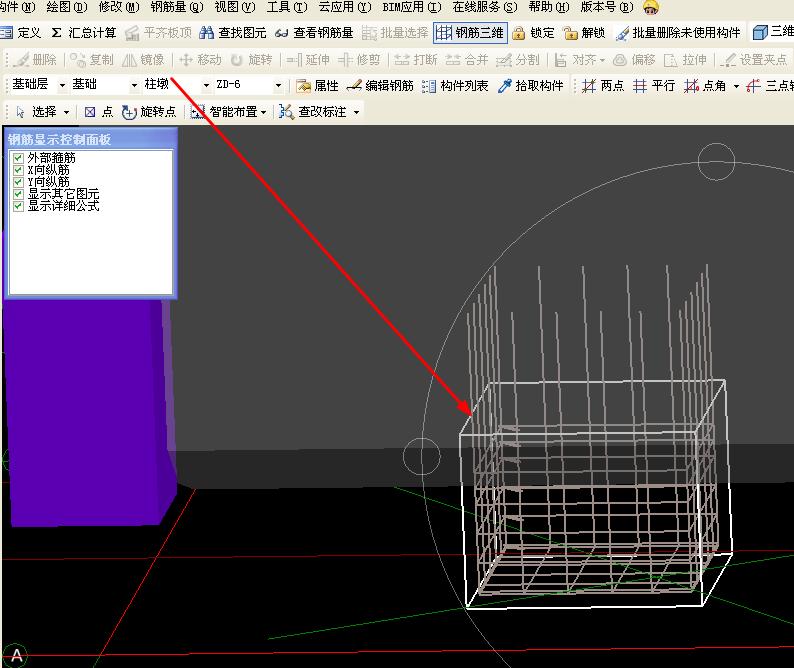794x668 pixels.
Task: Open the 工具 menu
Action: (x=285, y=7)
